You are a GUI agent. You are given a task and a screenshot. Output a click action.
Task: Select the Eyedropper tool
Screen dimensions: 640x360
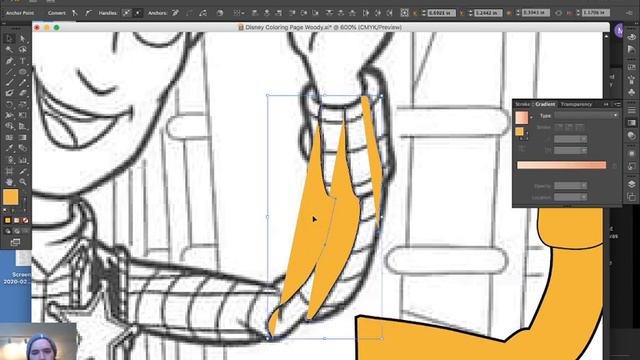pyautogui.click(x=9, y=149)
